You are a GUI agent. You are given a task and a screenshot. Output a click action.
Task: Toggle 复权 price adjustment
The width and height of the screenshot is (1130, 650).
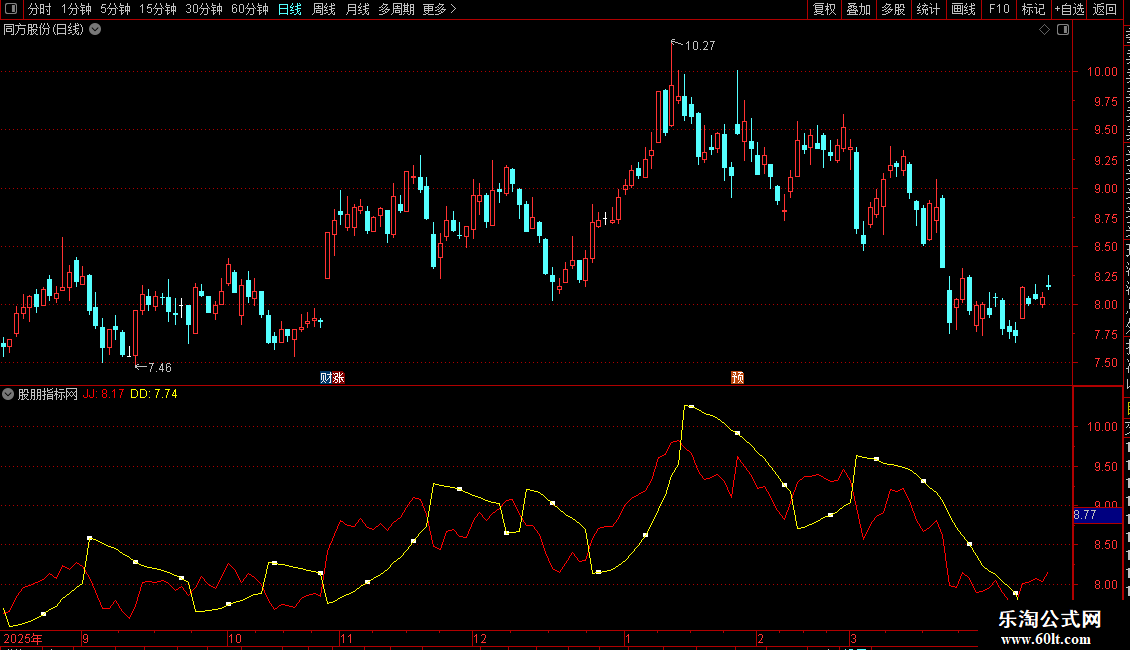[824, 9]
